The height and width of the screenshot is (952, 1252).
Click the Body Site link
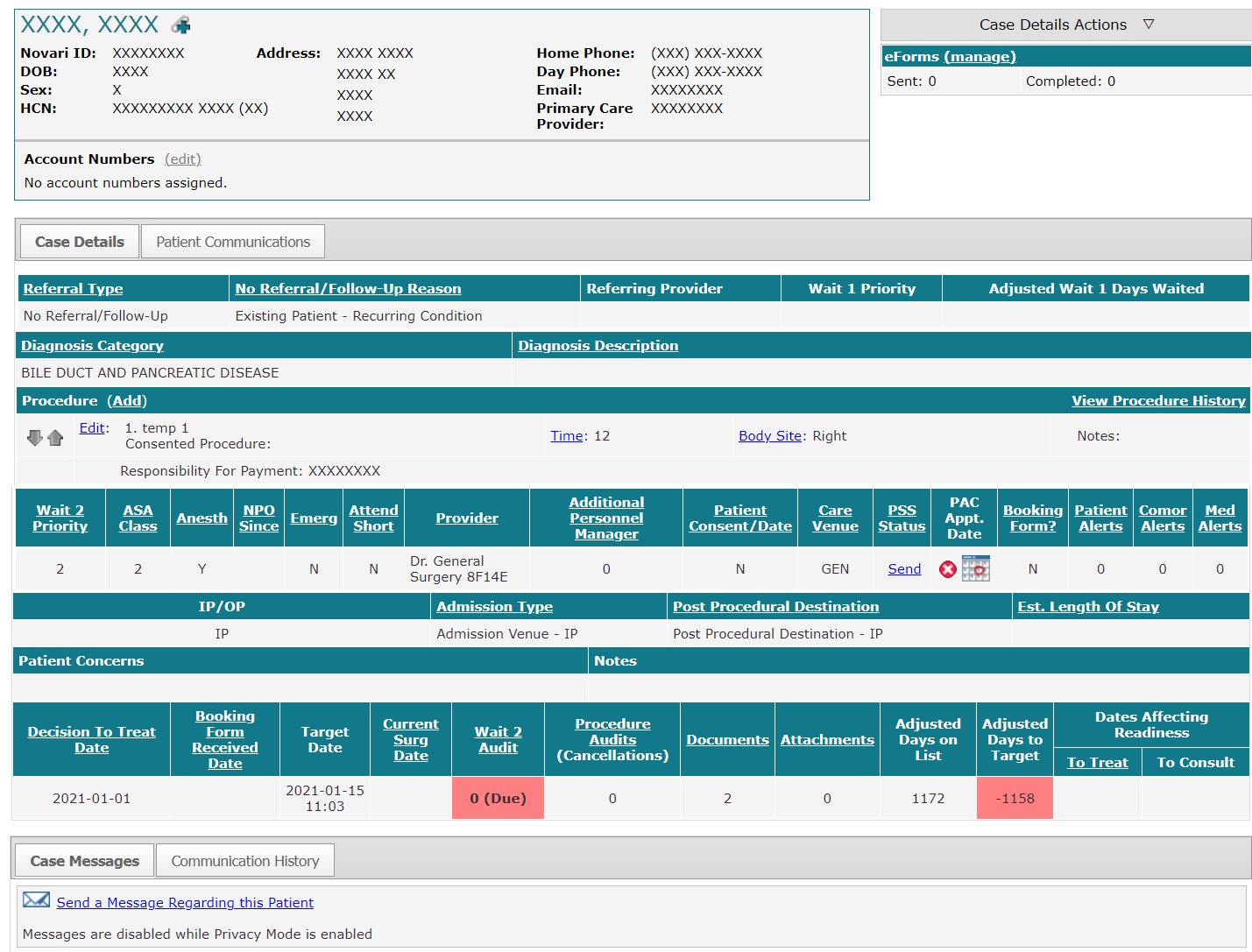coord(768,435)
